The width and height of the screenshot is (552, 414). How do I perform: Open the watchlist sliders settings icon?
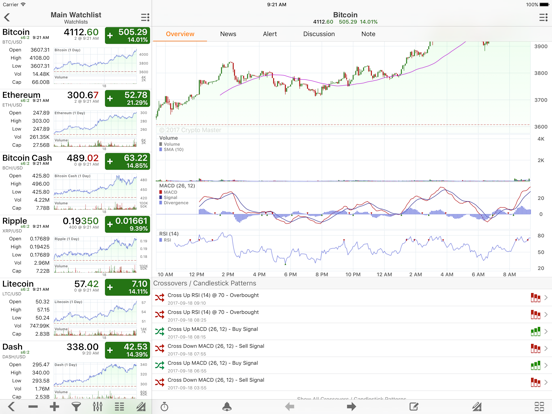[98, 407]
